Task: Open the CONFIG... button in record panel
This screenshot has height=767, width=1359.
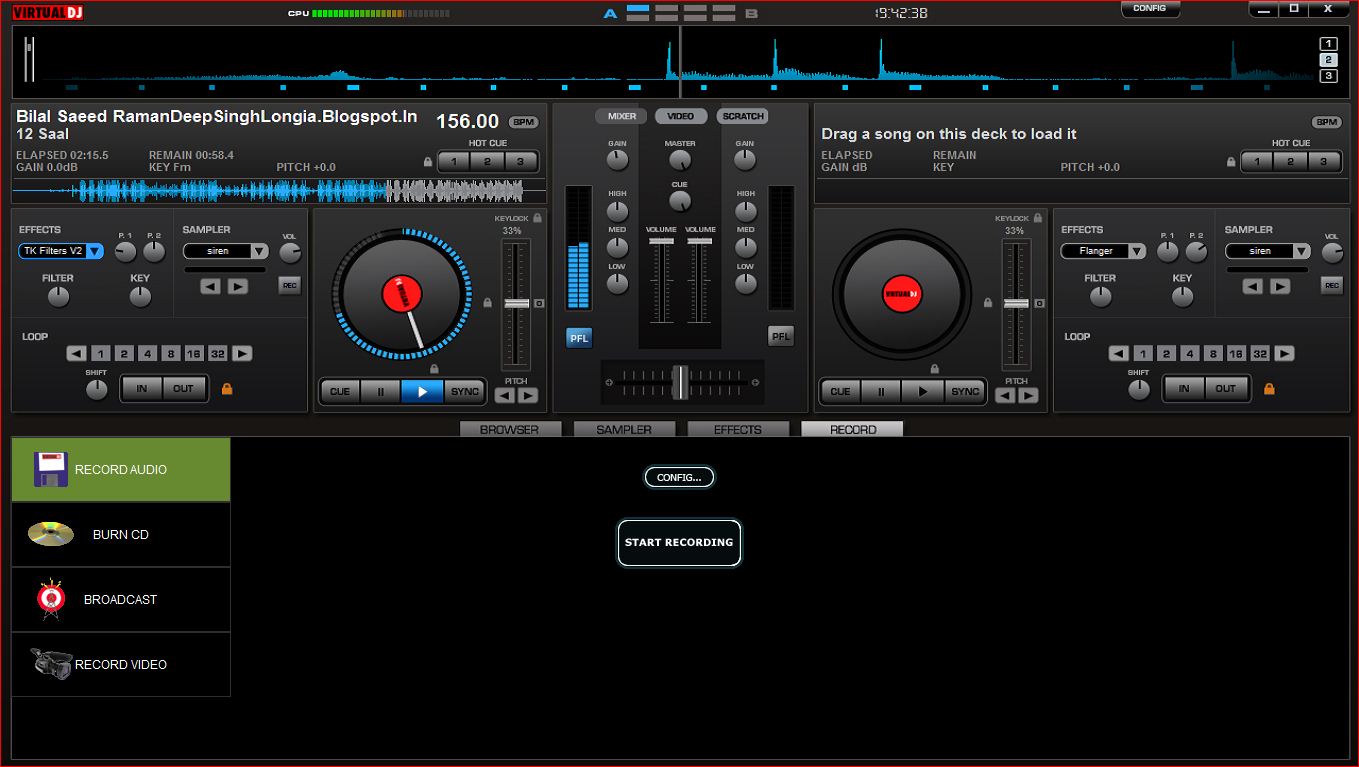Action: point(679,477)
